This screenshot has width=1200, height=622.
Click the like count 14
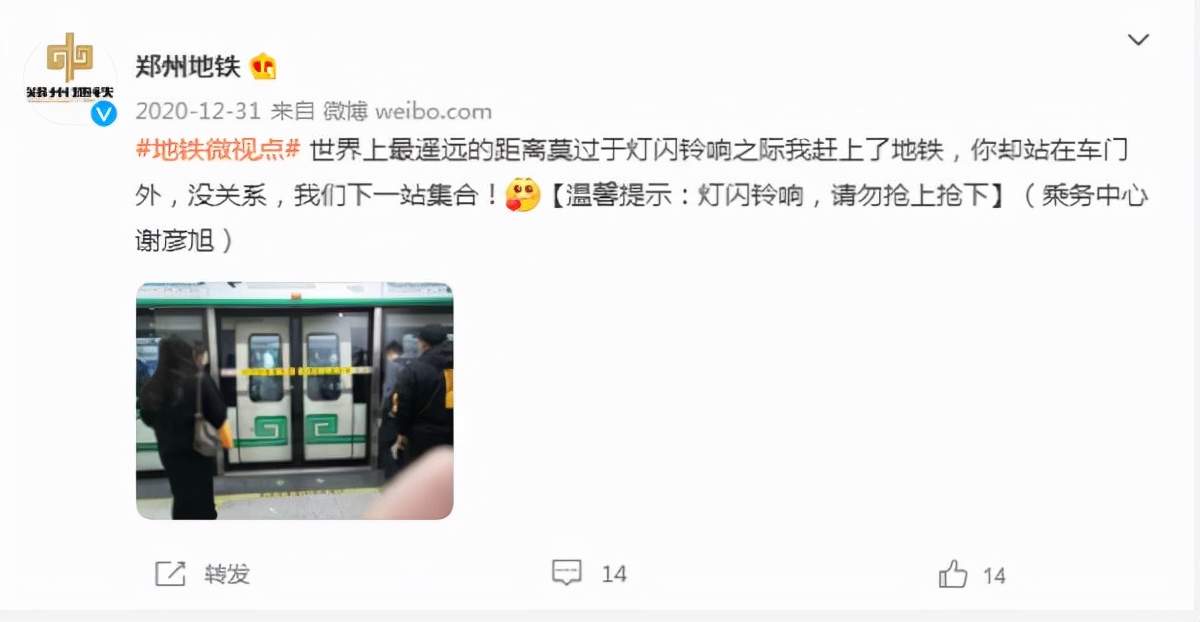coord(994,575)
